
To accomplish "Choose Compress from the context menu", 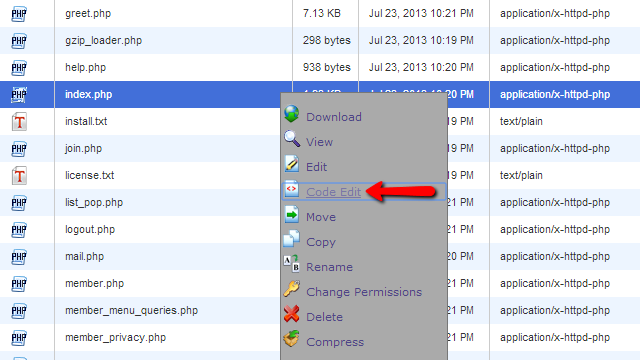I will [x=335, y=342].
